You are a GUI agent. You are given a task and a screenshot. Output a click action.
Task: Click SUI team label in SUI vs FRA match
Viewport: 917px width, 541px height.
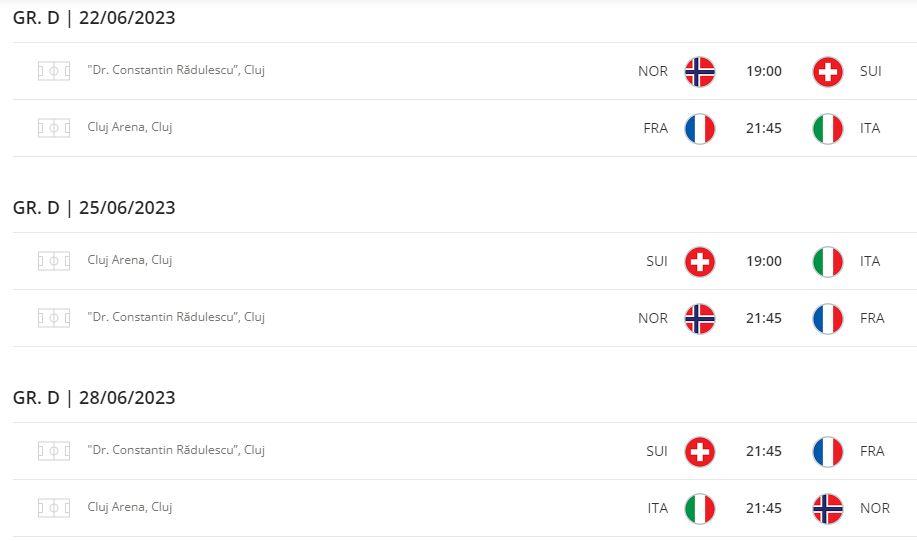click(657, 451)
